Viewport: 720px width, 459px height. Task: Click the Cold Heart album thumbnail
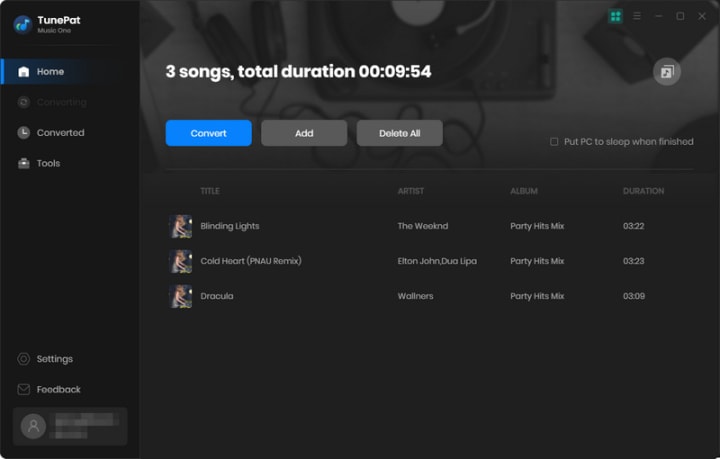(180, 261)
